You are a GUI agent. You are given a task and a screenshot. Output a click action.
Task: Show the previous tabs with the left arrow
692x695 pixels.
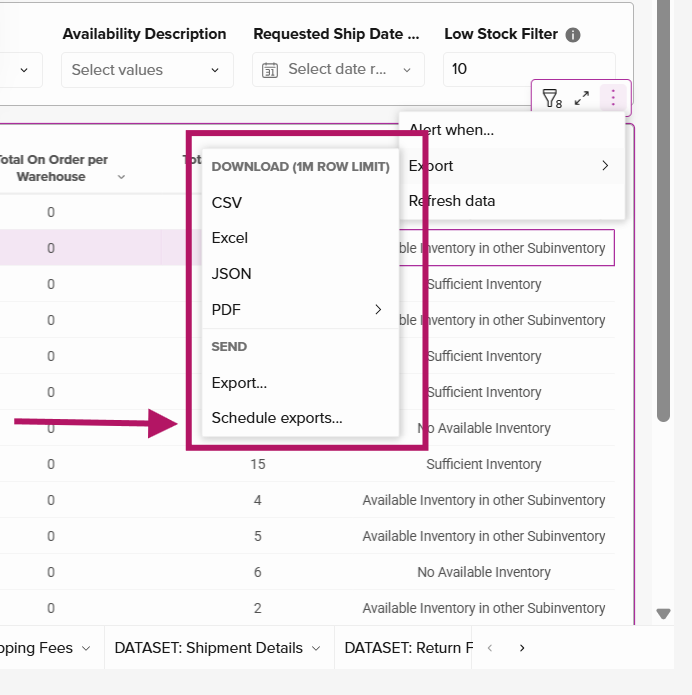[490, 648]
